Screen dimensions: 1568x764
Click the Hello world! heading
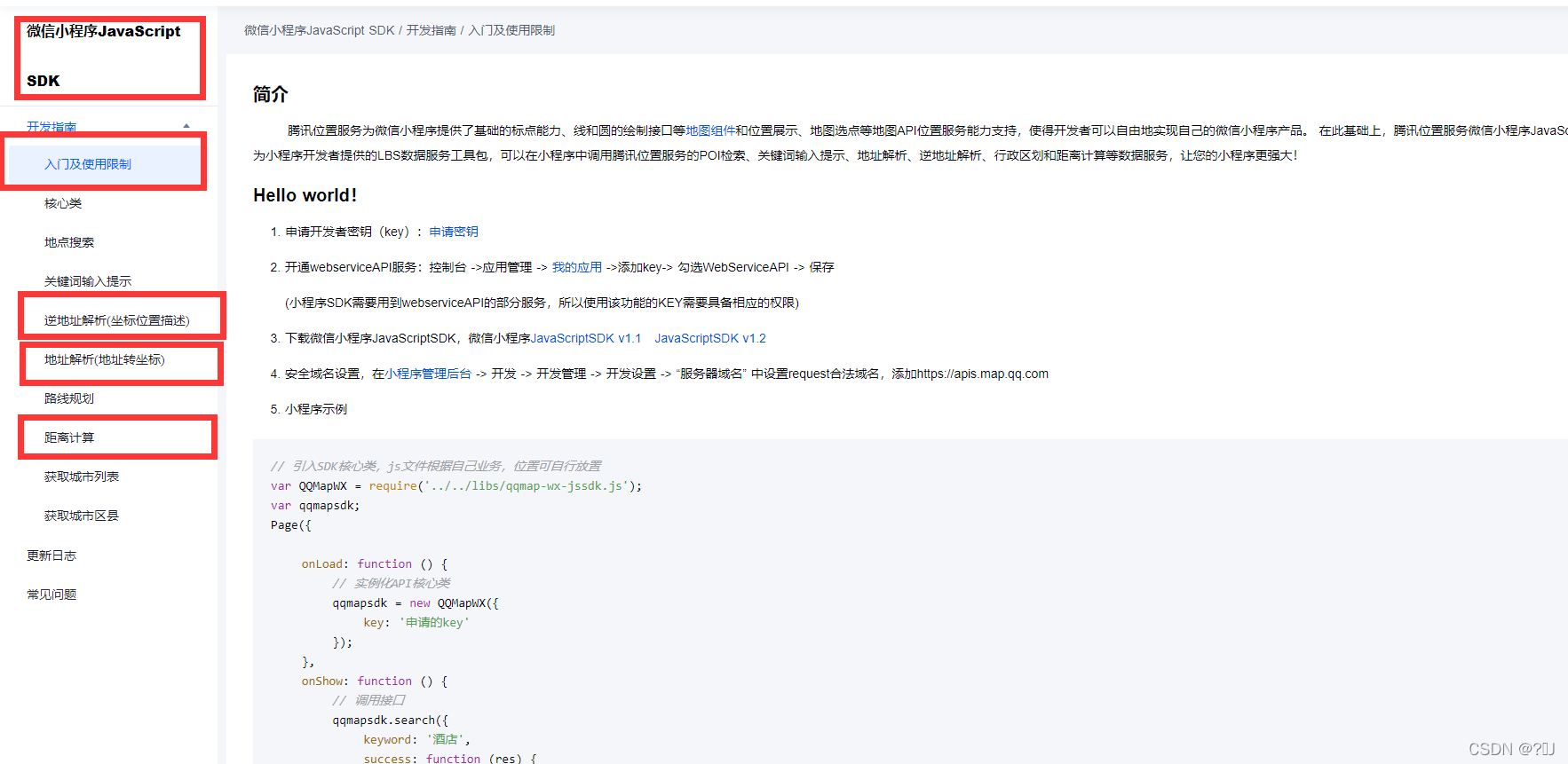305,195
